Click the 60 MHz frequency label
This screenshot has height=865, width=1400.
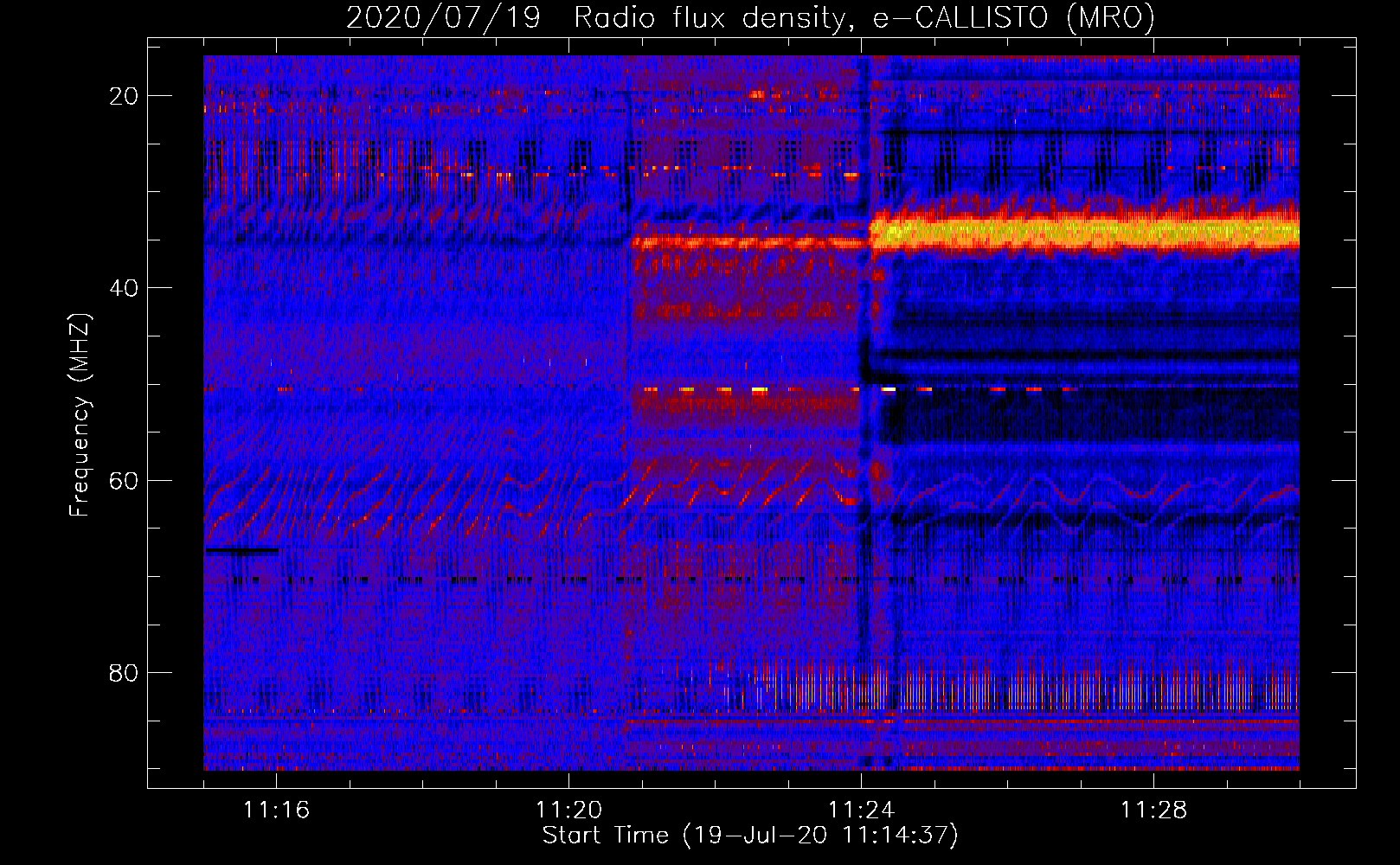tap(124, 480)
